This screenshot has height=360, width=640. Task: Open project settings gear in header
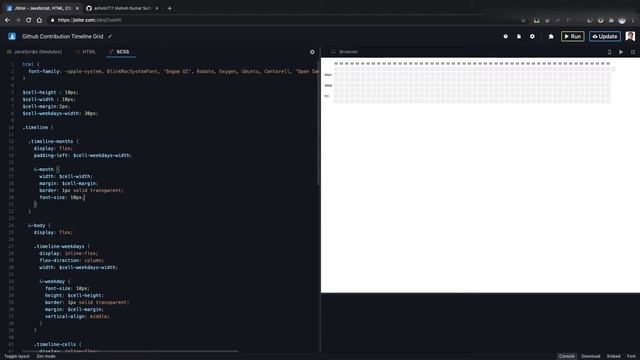[532, 36]
